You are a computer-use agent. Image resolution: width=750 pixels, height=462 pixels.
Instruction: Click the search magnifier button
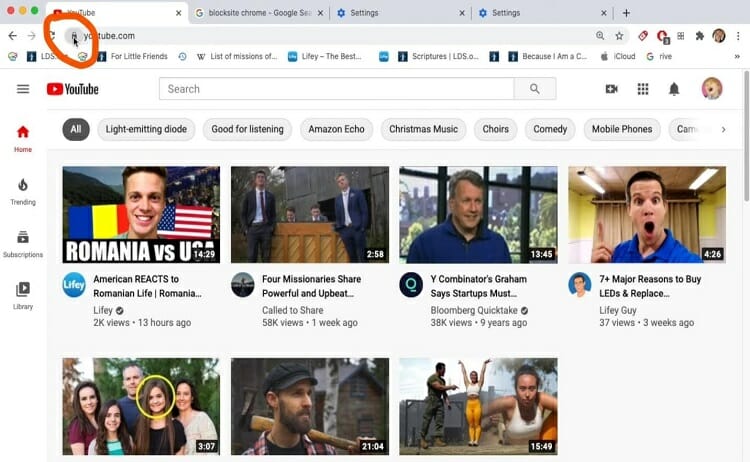[535, 89]
